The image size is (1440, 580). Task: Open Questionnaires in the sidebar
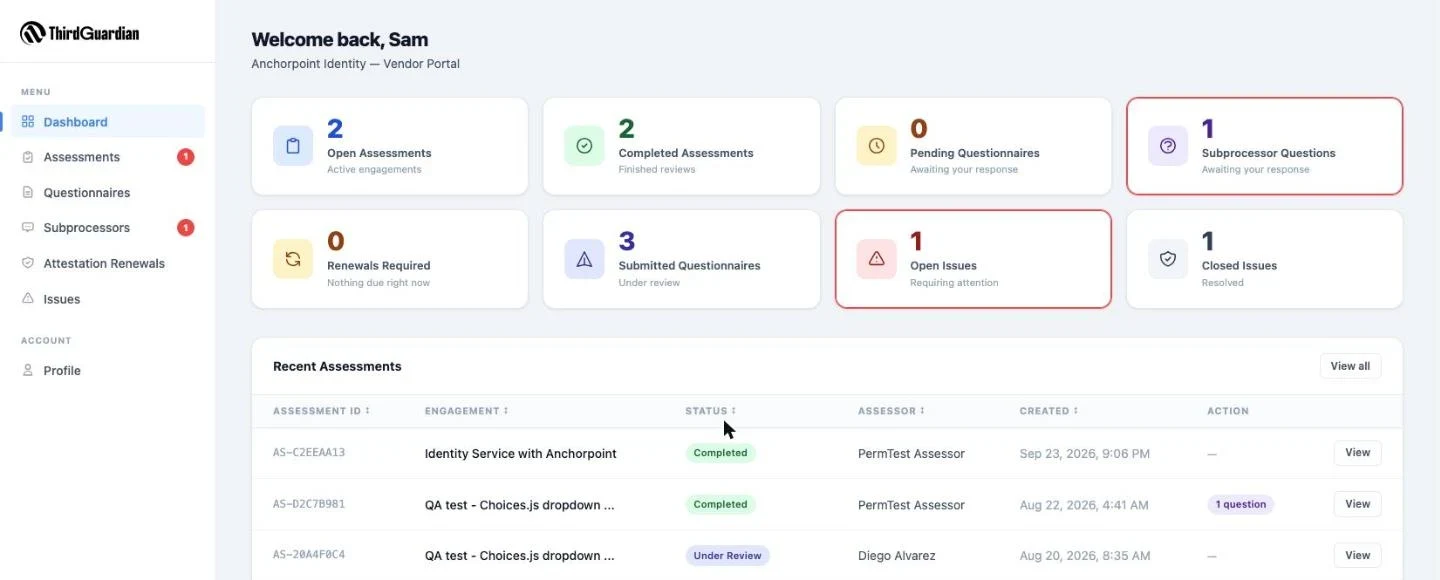coord(108,192)
